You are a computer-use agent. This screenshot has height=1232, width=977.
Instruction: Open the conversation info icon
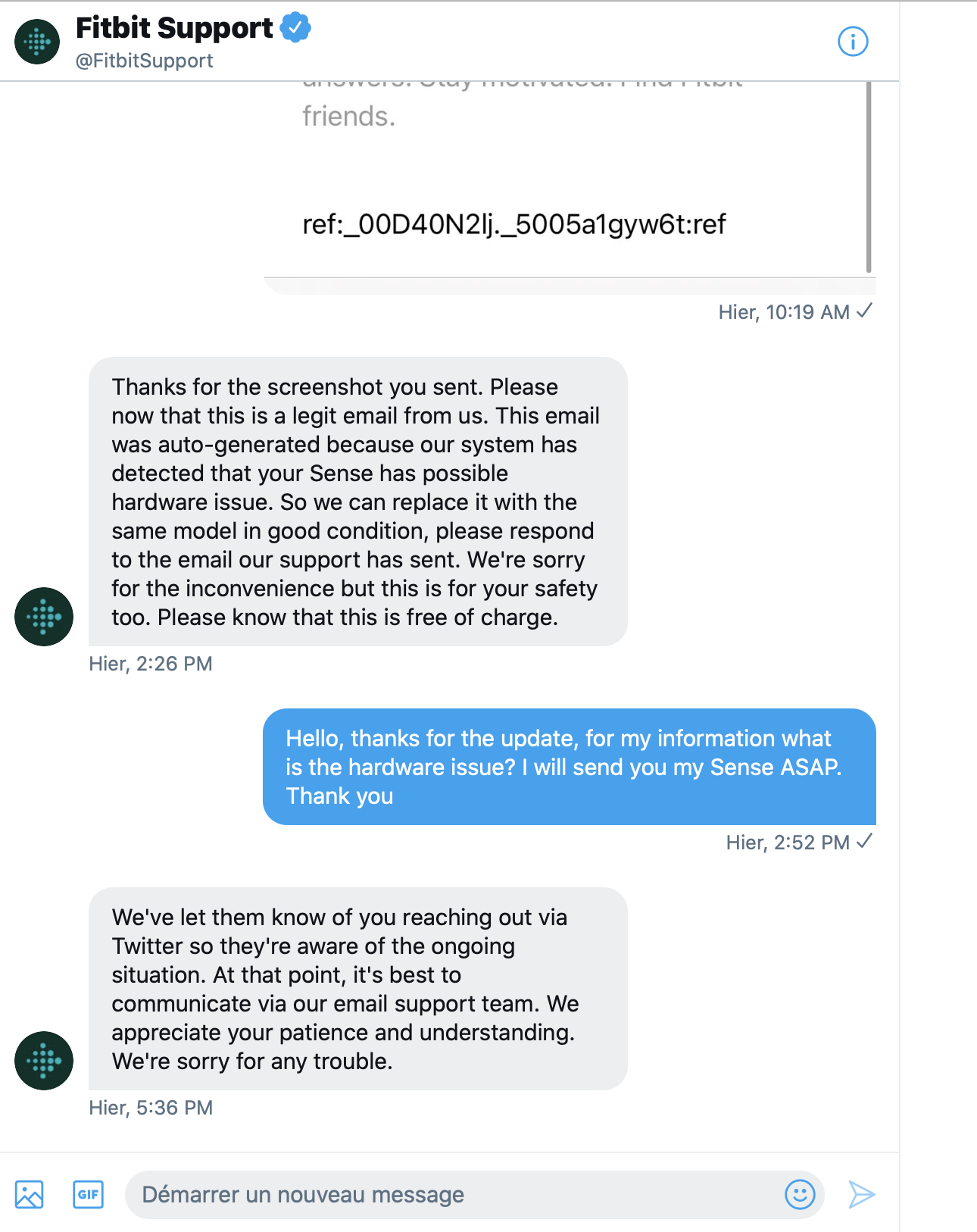(853, 41)
